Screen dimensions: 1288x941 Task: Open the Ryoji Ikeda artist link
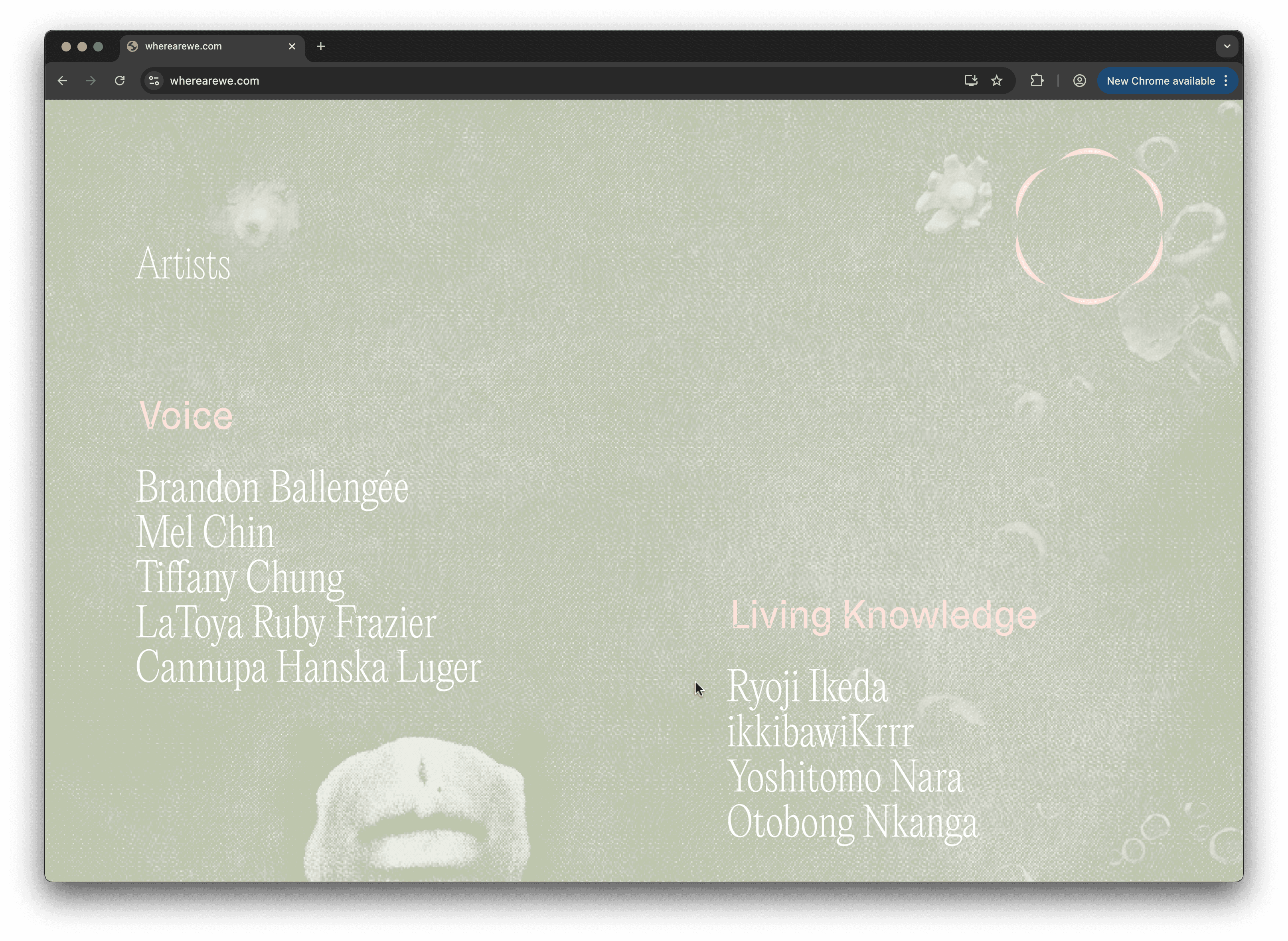coord(807,686)
